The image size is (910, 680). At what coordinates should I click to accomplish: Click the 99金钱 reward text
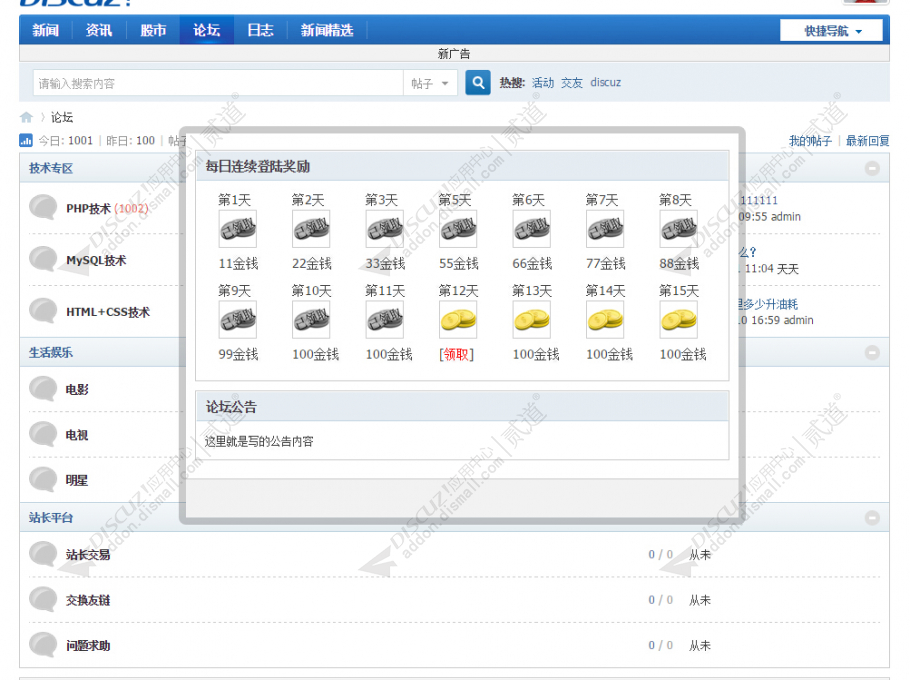pos(238,355)
